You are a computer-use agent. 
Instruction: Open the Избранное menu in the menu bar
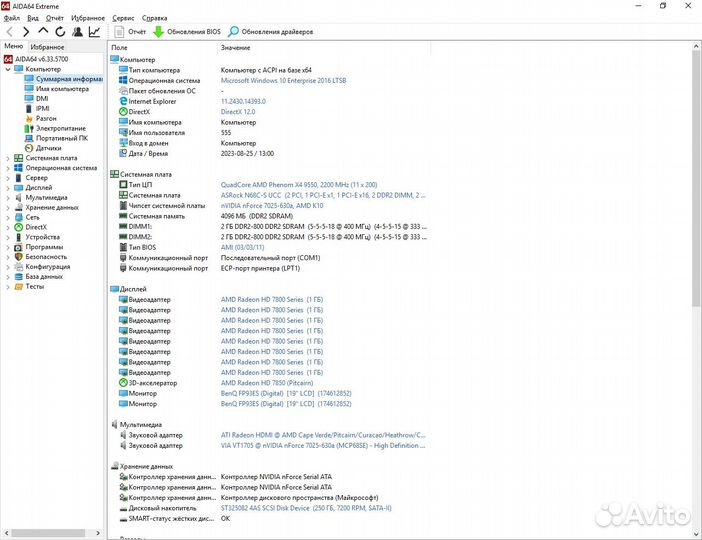[88, 18]
